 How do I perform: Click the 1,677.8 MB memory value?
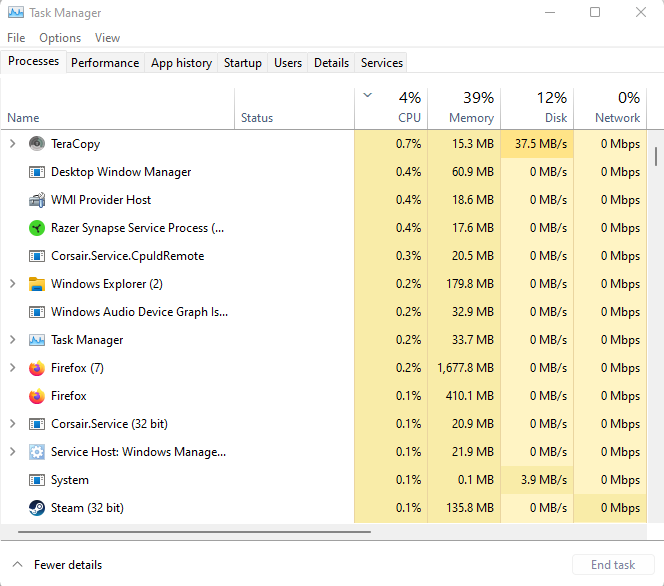pyautogui.click(x=465, y=368)
